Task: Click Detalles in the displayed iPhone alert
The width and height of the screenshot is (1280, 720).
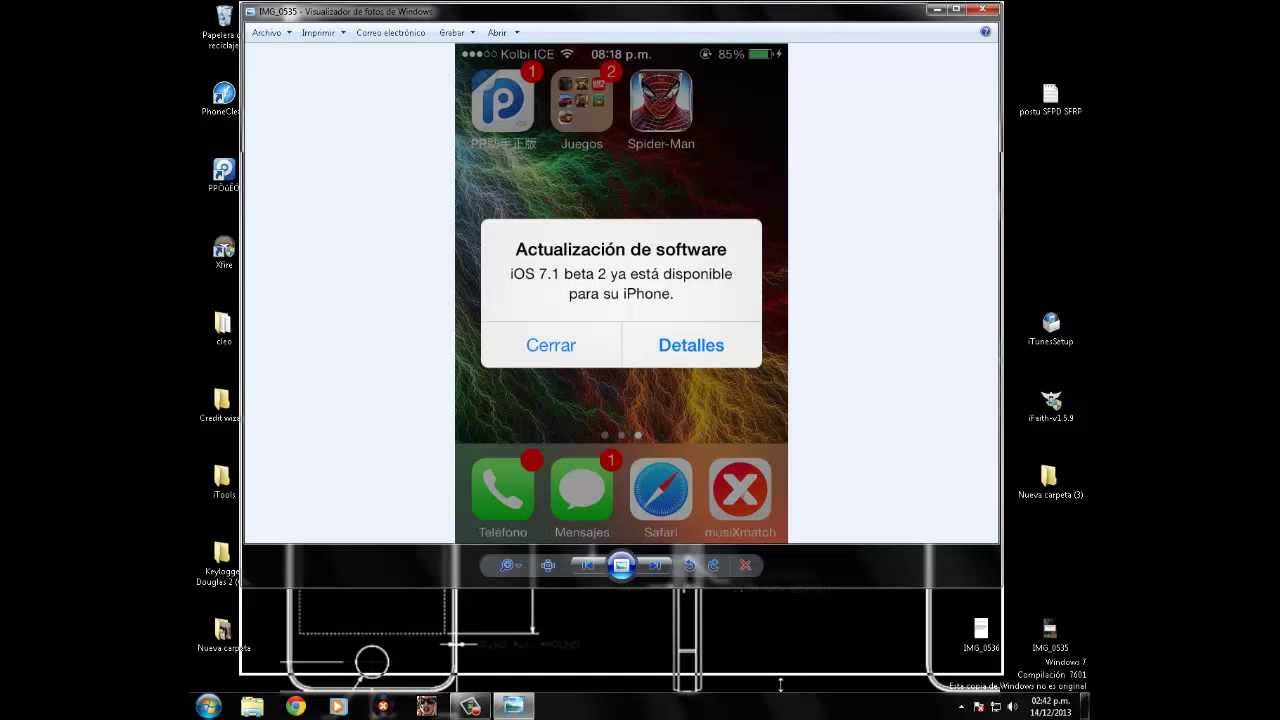Action: click(x=691, y=345)
